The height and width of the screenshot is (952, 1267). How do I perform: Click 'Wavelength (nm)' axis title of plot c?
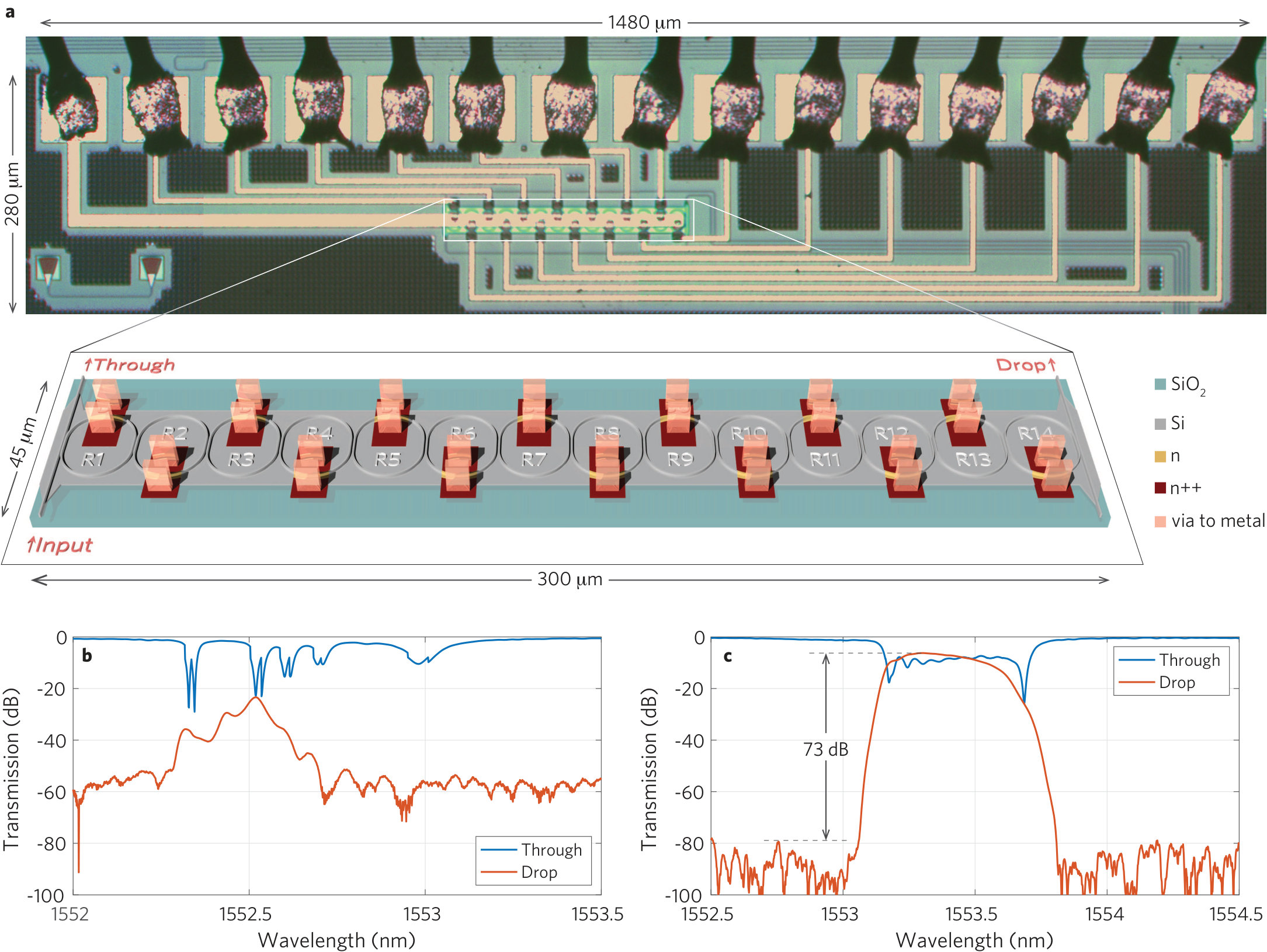coord(974,940)
